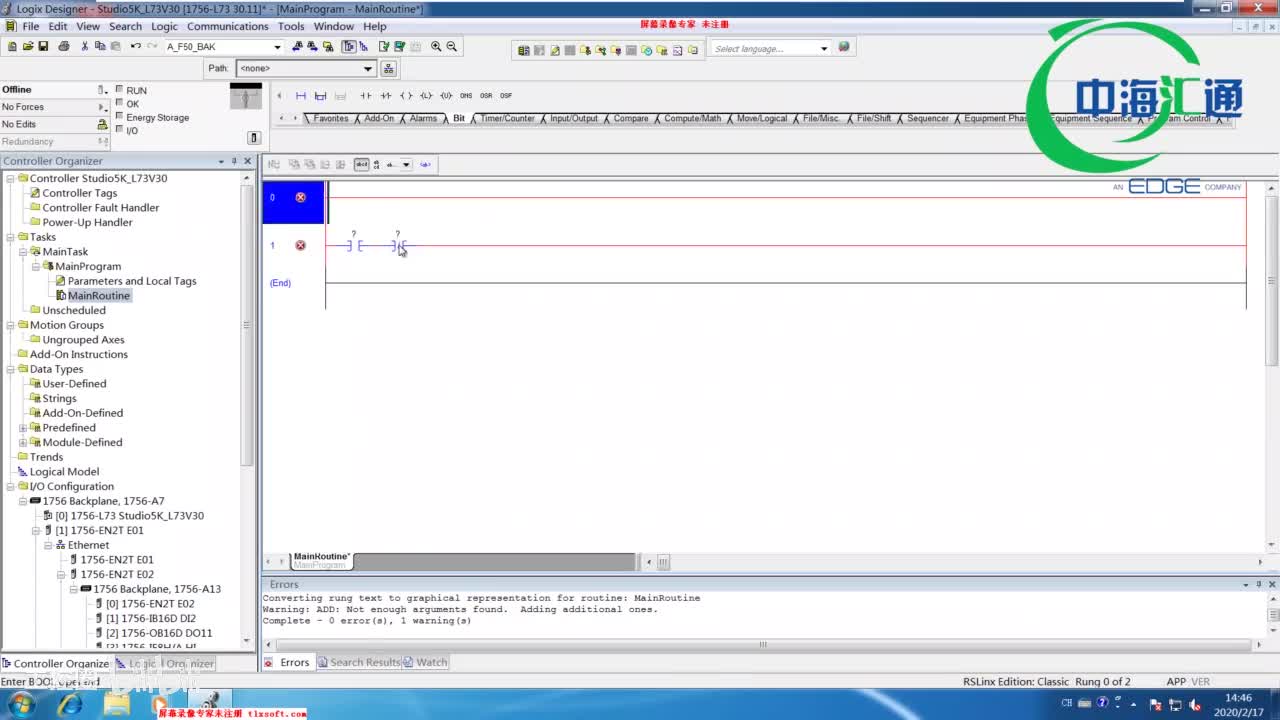The height and width of the screenshot is (720, 1280).
Task: Click the first contact on rung 1
Action: point(354,245)
